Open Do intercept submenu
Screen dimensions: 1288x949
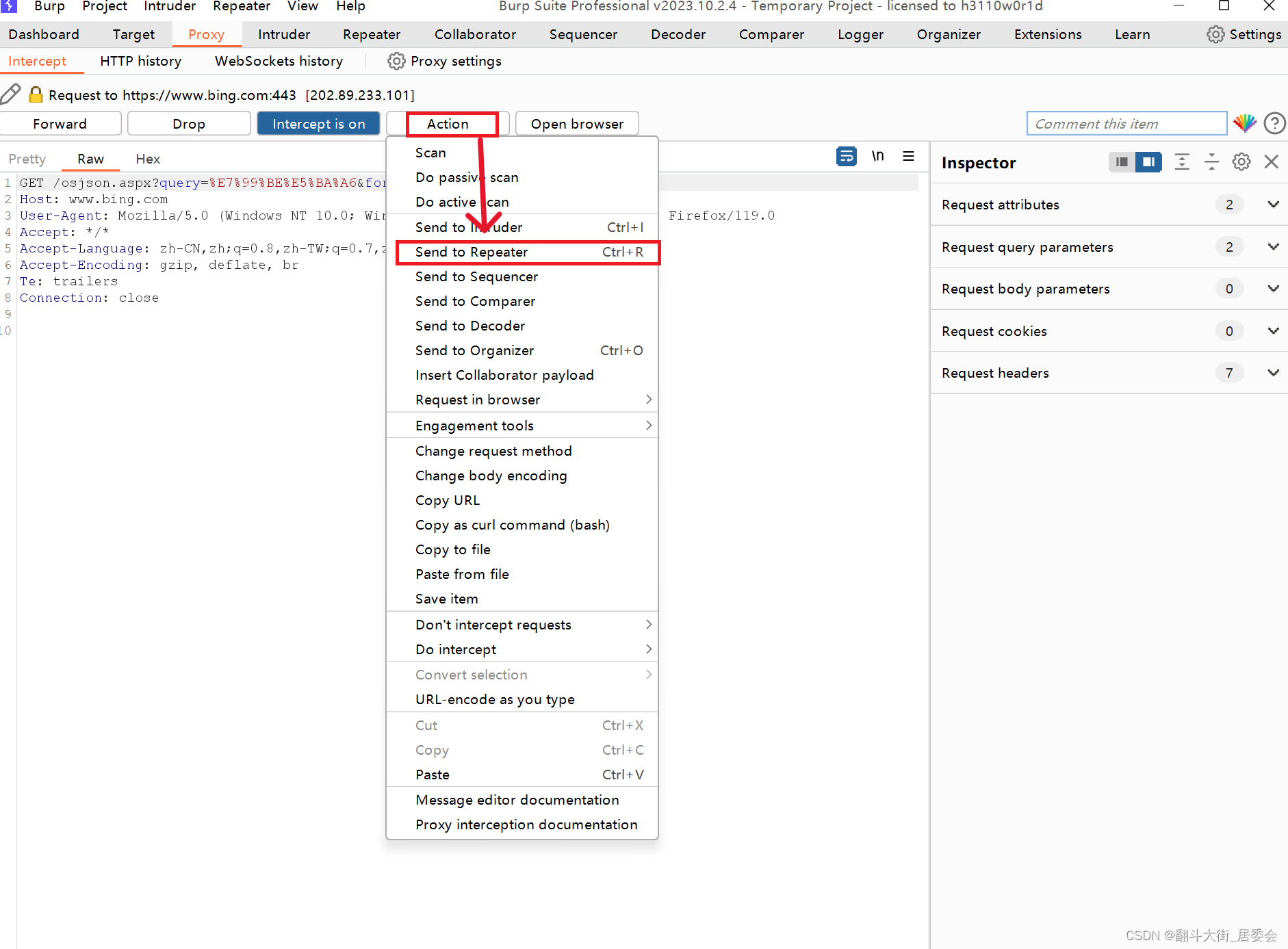(x=522, y=649)
